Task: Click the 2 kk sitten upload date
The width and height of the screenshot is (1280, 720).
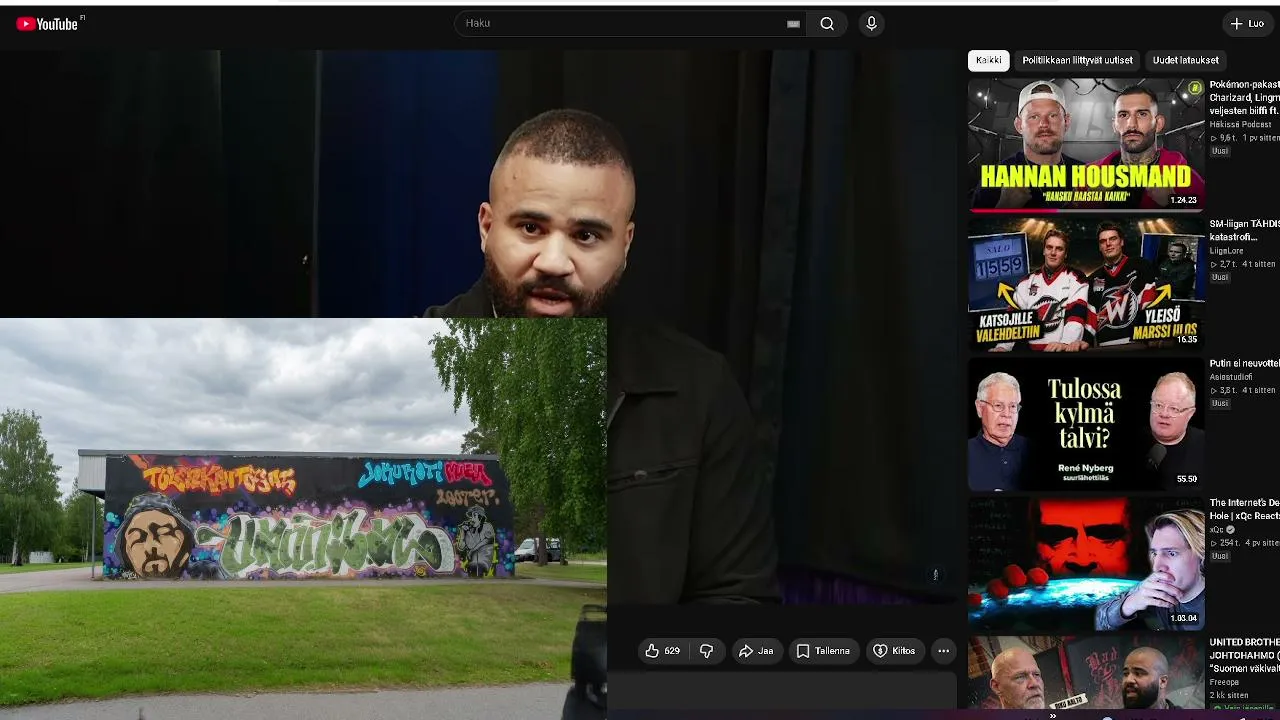Action: [1229, 695]
